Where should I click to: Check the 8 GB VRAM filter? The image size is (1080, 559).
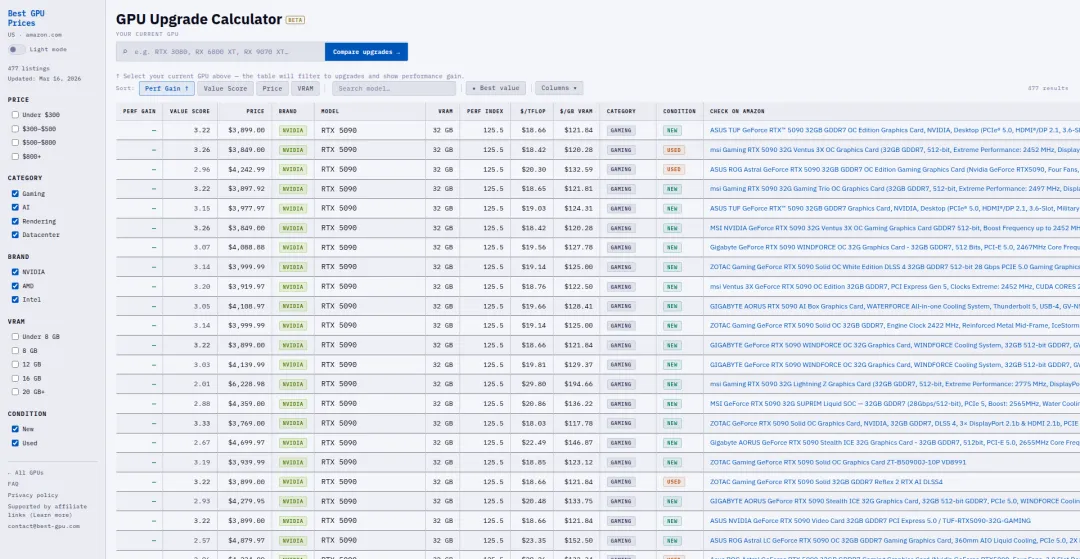click(x=15, y=350)
